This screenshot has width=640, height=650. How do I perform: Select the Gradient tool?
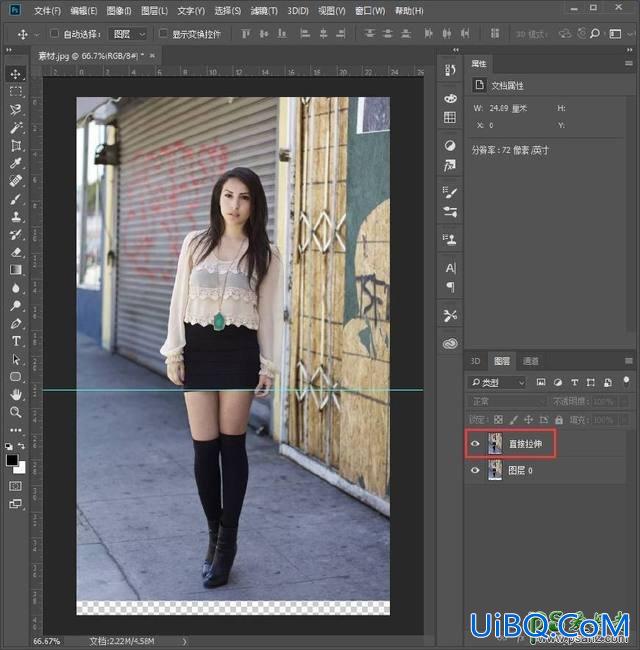pyautogui.click(x=16, y=270)
